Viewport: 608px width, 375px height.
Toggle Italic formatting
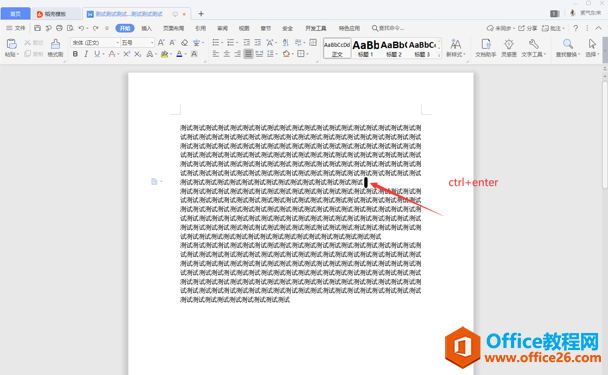point(86,54)
